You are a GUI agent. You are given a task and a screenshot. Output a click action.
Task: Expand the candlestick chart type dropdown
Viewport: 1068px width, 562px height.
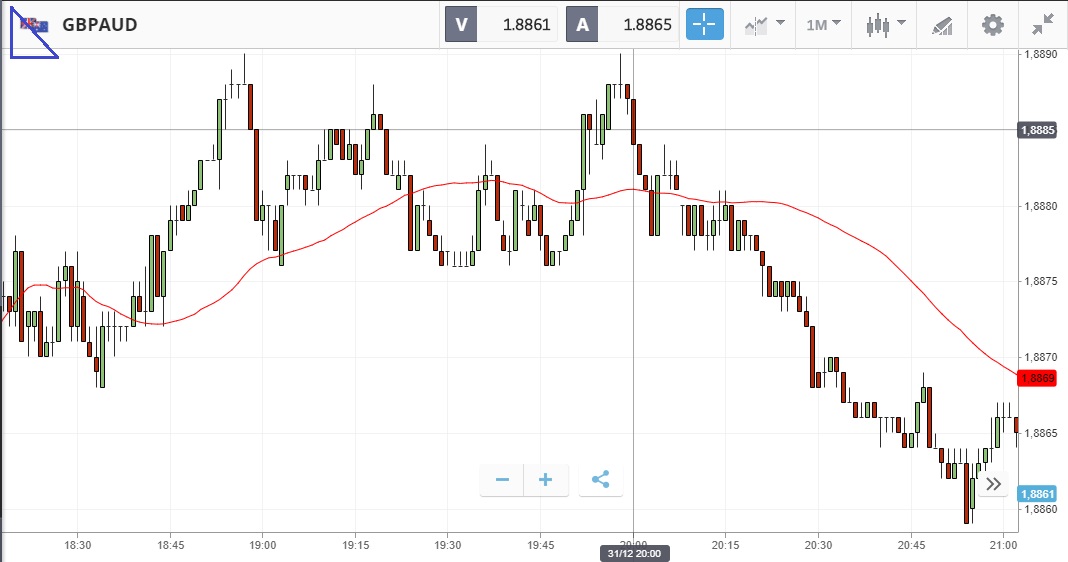(x=885, y=25)
